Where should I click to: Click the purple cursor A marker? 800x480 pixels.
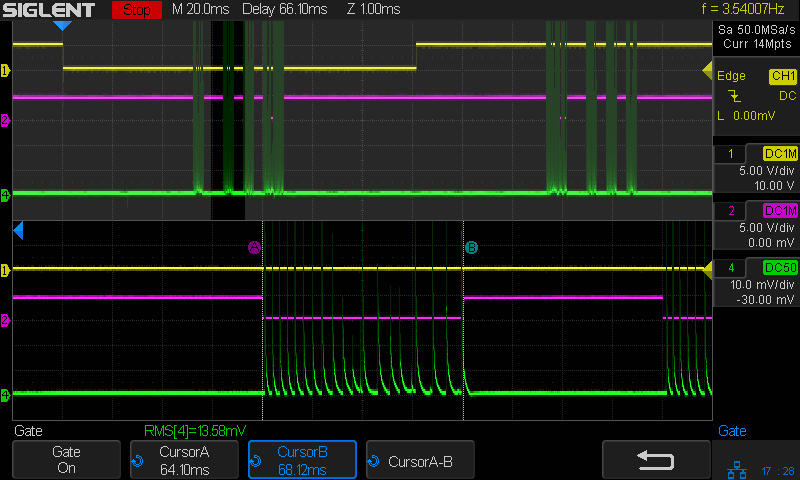(x=254, y=247)
